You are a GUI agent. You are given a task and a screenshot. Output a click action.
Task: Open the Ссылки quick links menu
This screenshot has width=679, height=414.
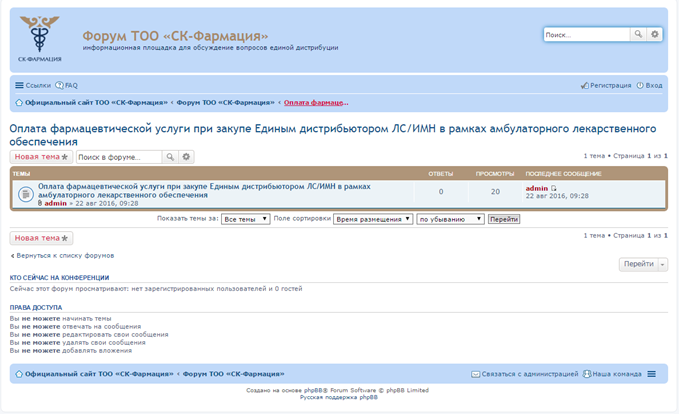33,85
